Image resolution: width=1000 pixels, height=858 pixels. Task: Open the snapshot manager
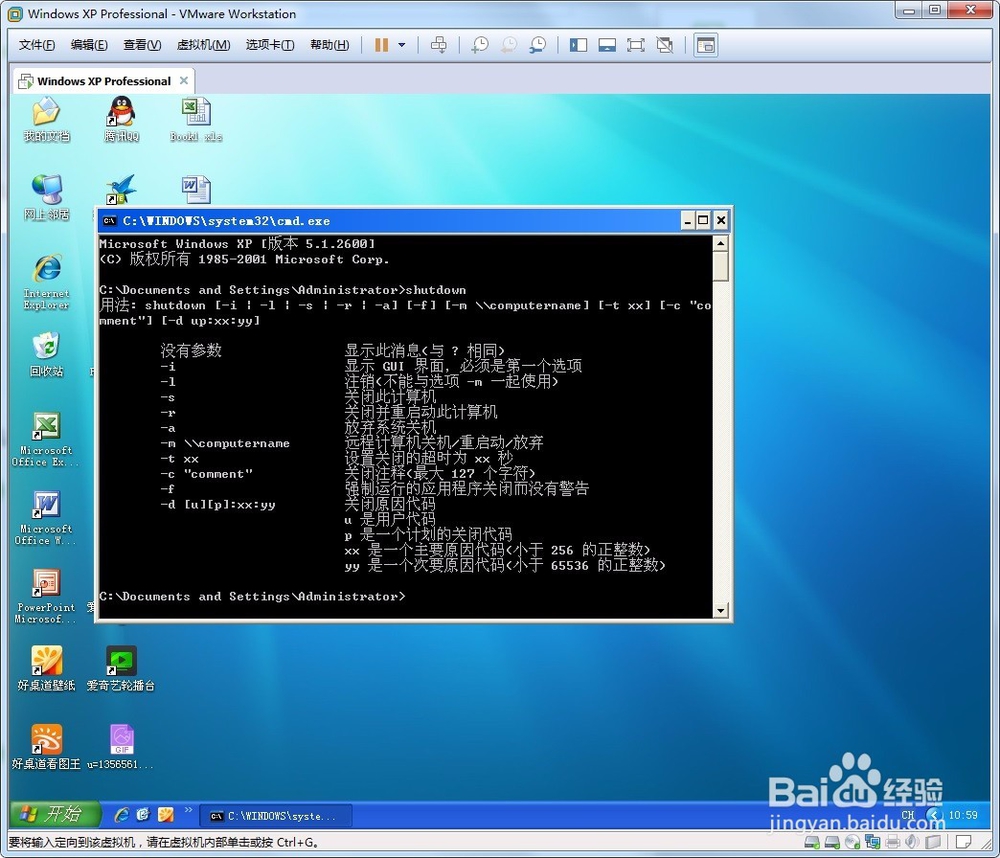[538, 45]
